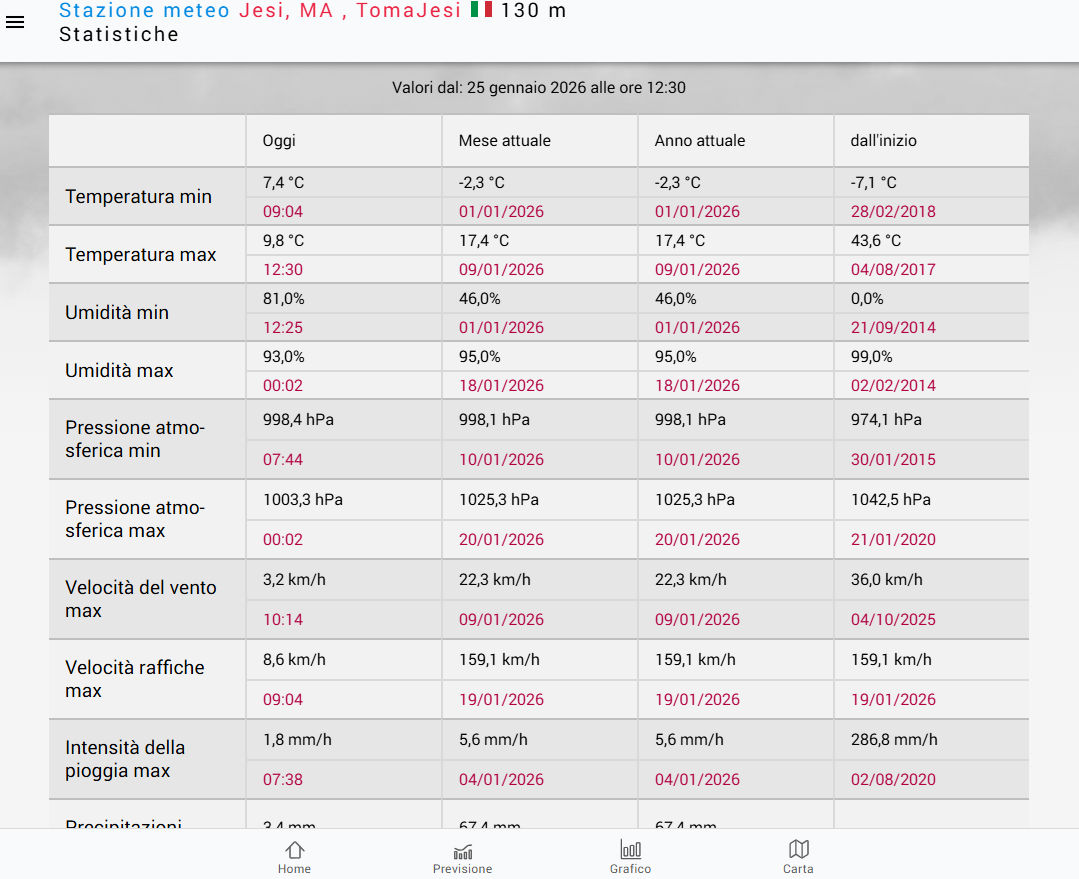
Task: Select the Oggi column header
Action: coord(279,141)
